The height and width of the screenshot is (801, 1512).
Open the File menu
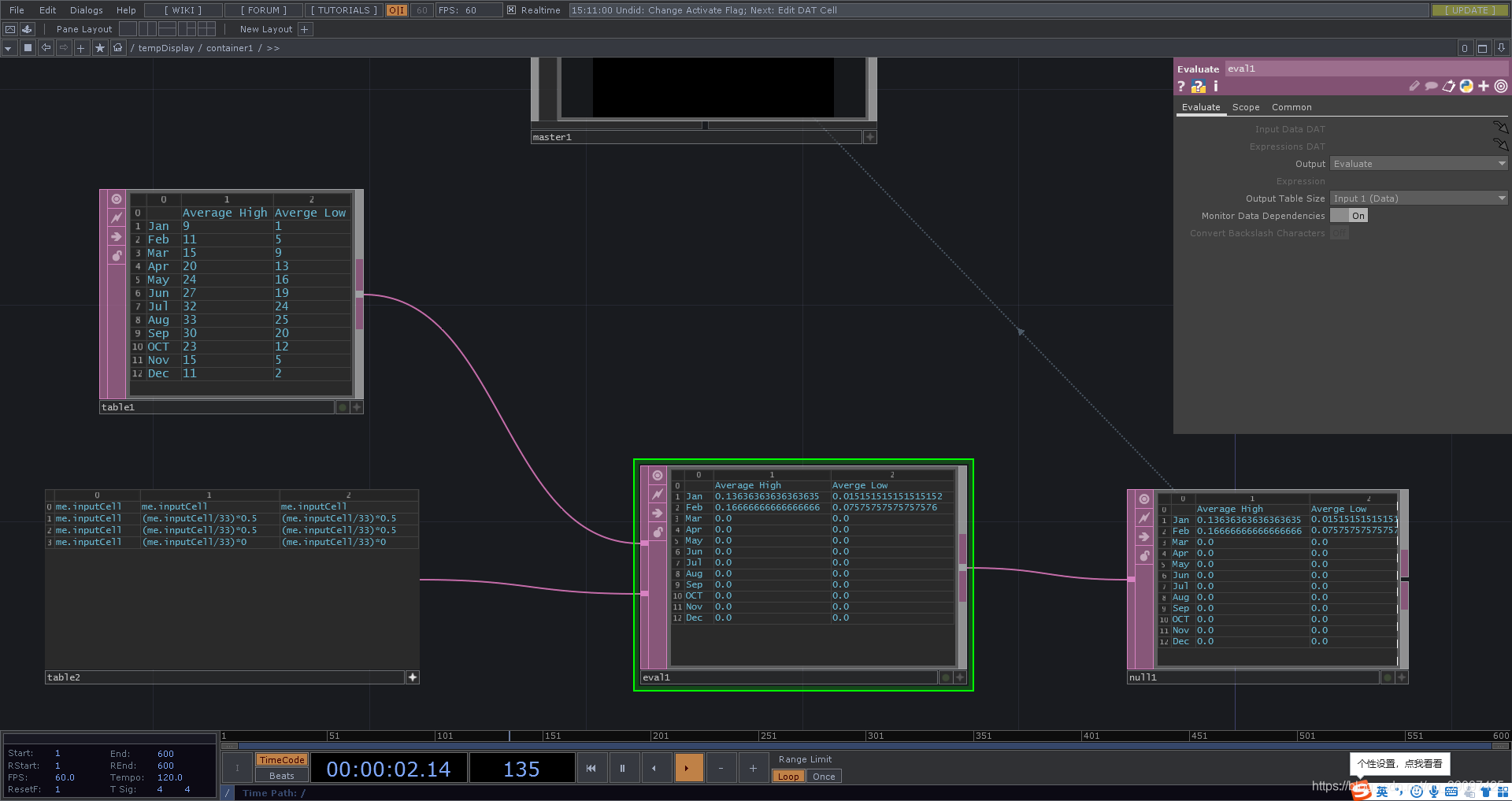[17, 10]
